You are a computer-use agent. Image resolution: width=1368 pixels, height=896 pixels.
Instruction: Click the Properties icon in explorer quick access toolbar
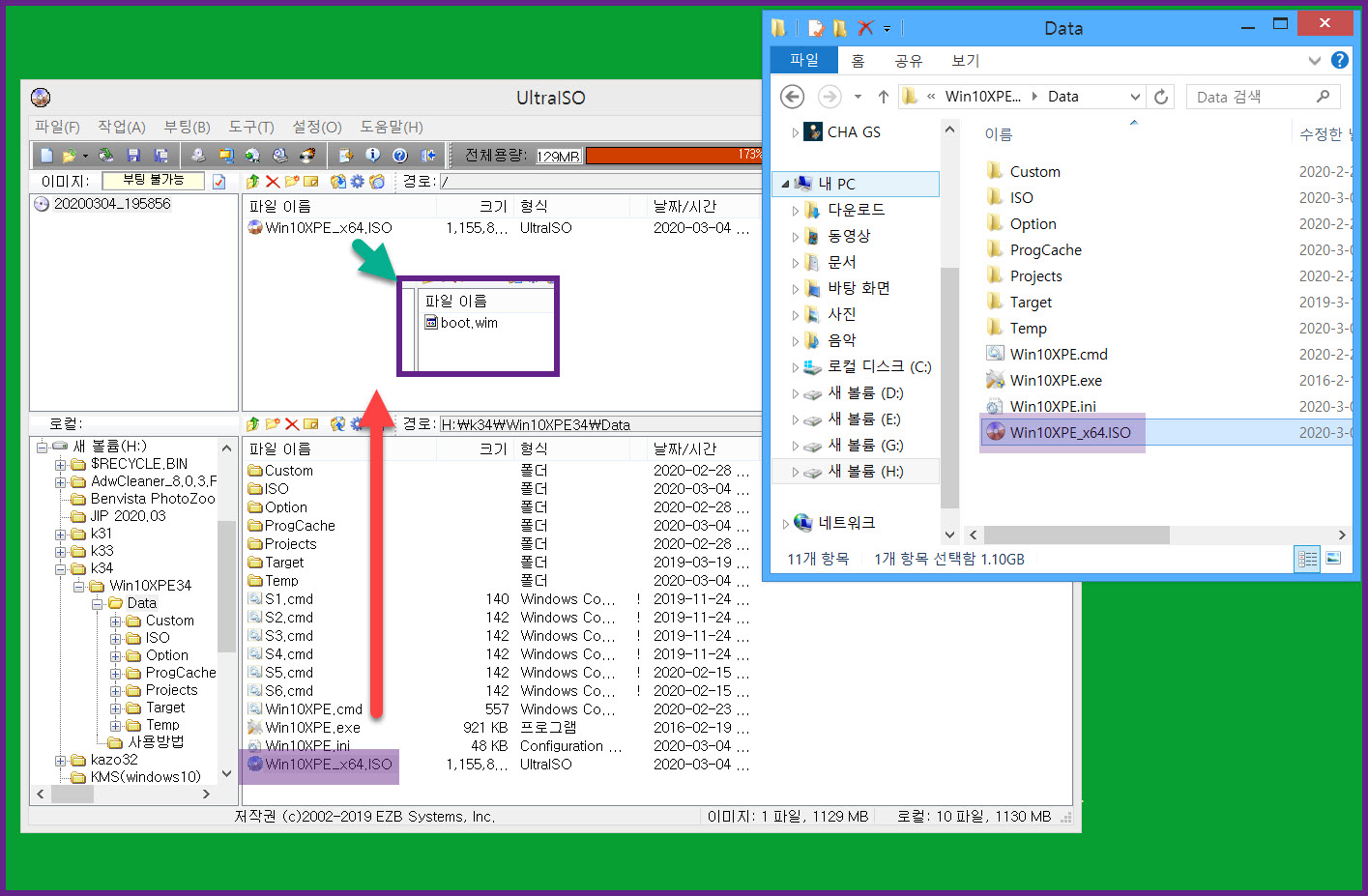[816, 28]
